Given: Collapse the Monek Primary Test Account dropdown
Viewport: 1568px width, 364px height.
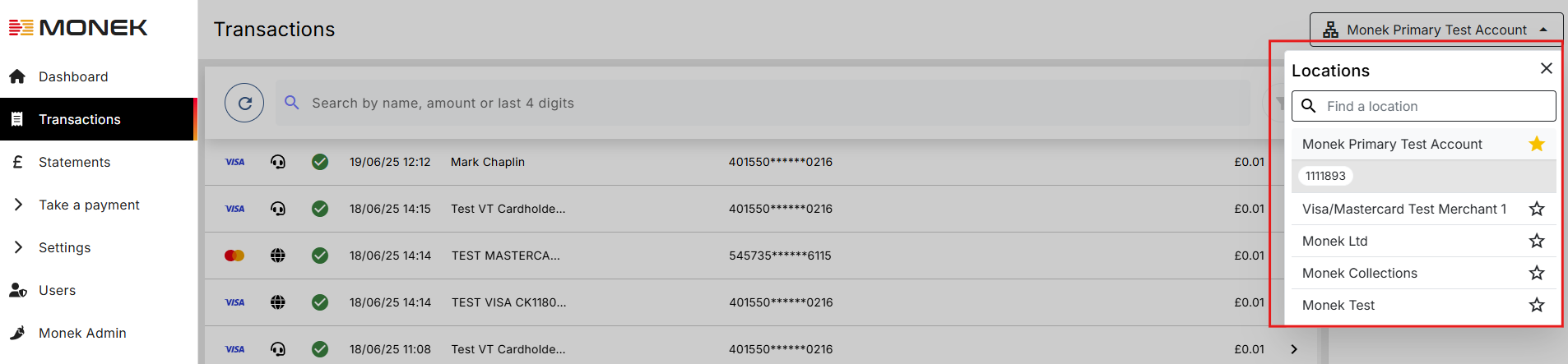Looking at the screenshot, I should click(1436, 30).
